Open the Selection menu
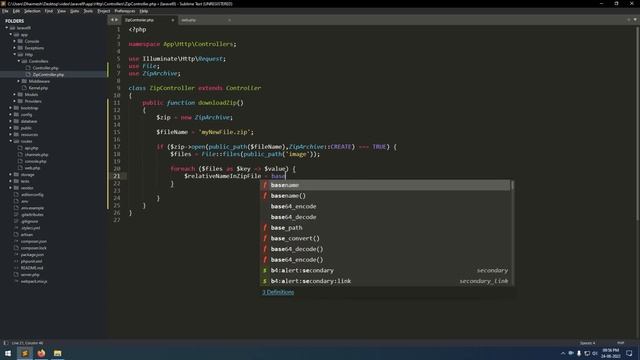640x360 pixels. pyautogui.click(x=32, y=11)
